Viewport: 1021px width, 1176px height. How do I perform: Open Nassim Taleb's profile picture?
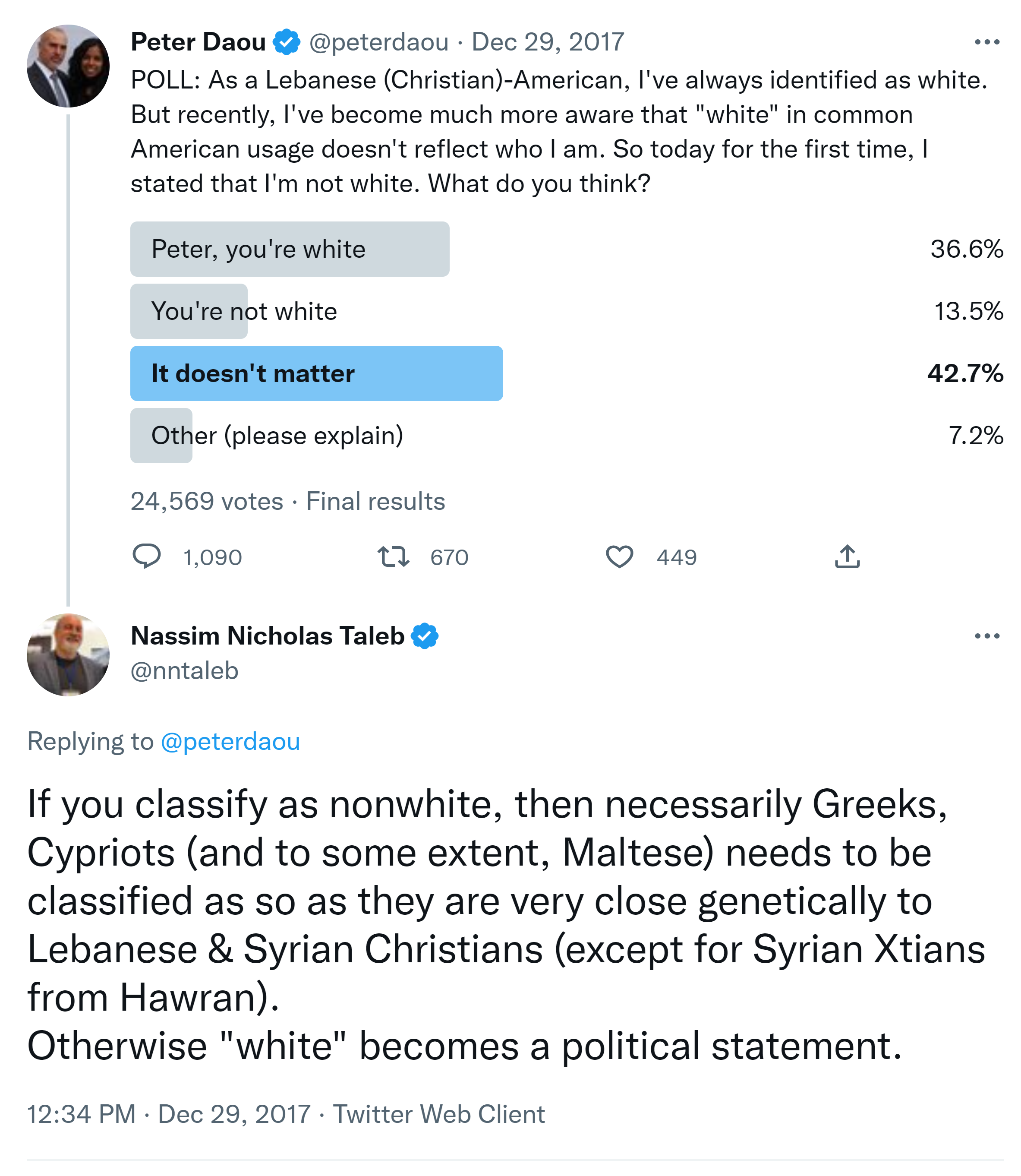(x=68, y=654)
